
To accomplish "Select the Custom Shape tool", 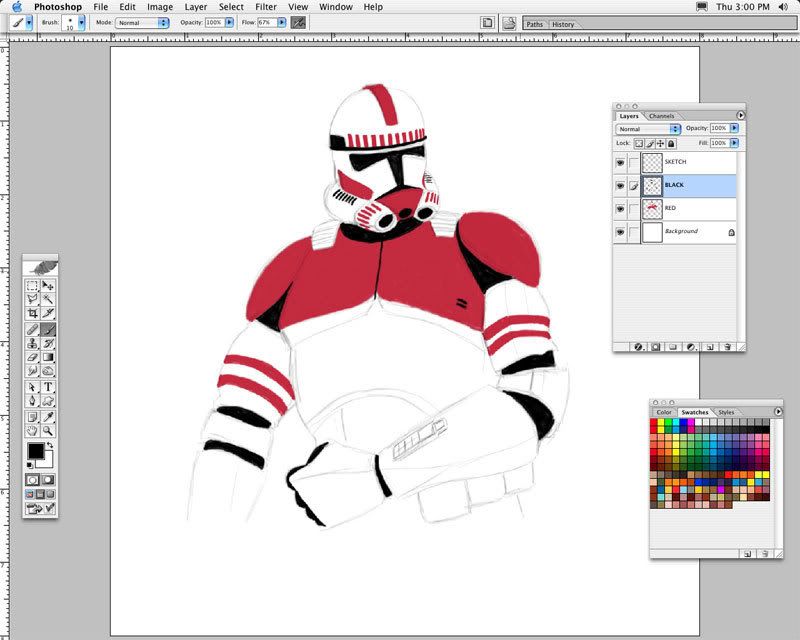I will [48, 401].
